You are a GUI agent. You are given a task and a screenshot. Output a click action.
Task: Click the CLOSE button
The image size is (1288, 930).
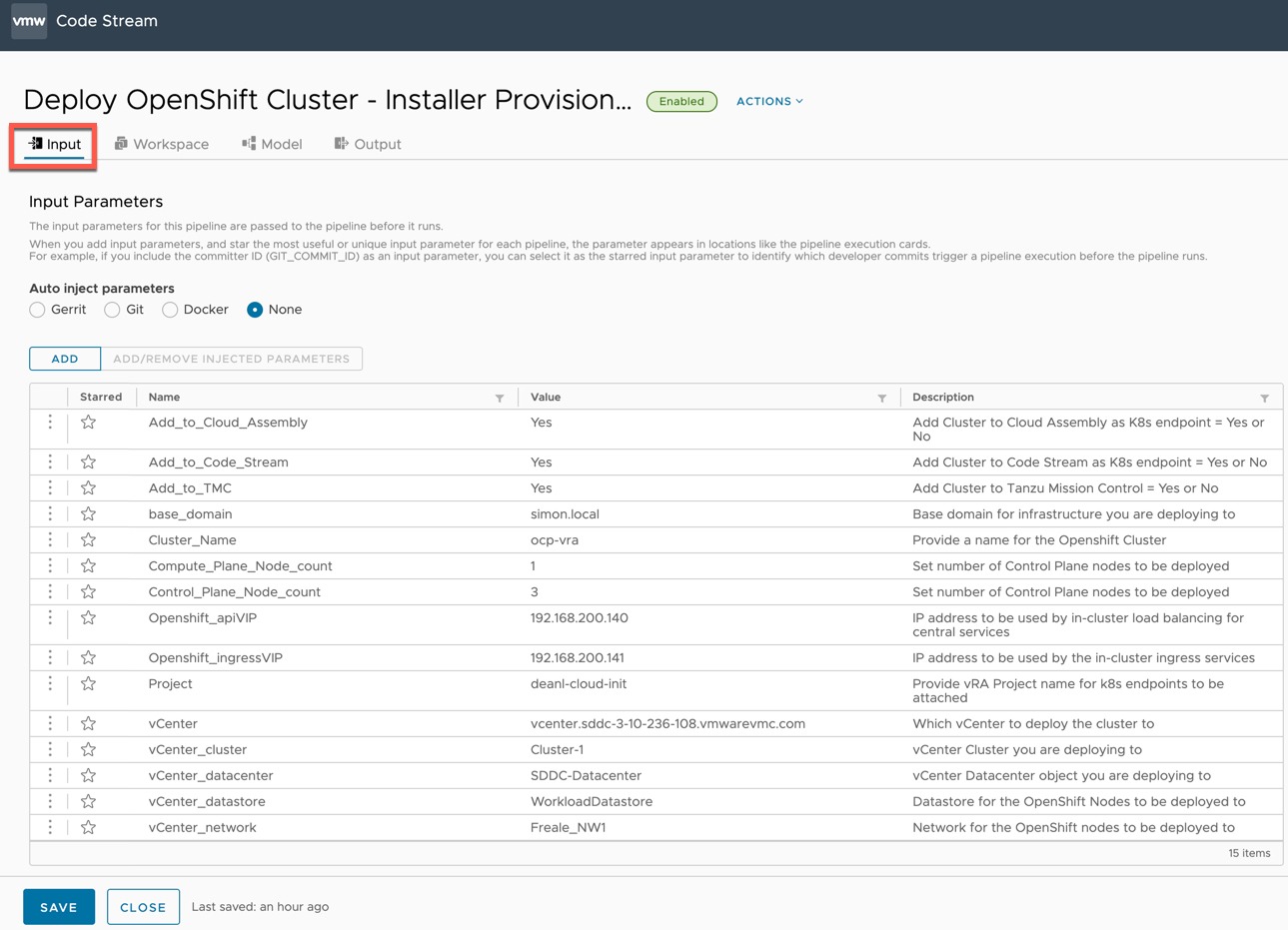[143, 907]
